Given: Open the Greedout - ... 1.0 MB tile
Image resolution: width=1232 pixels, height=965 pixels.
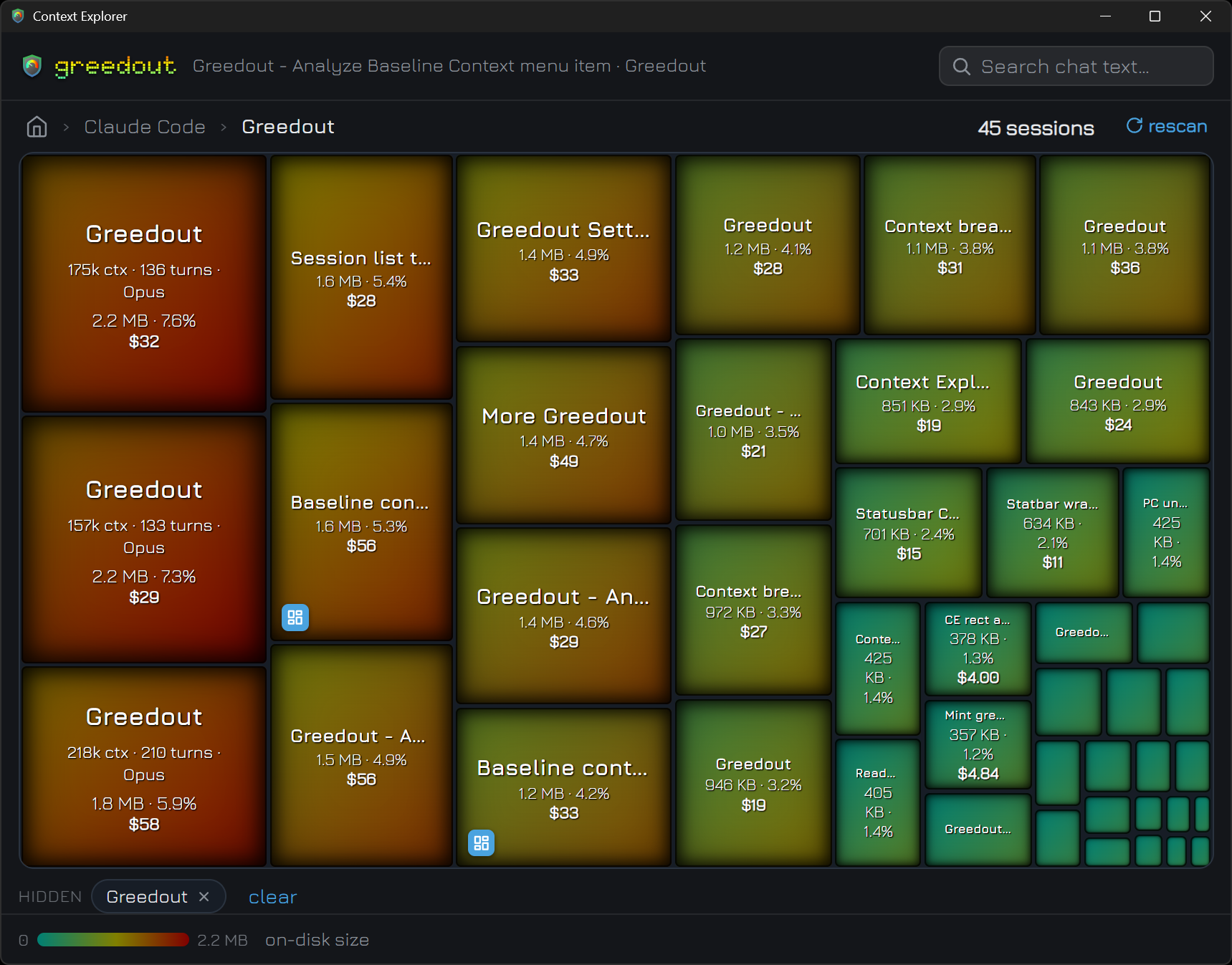Looking at the screenshot, I should pyautogui.click(x=753, y=429).
